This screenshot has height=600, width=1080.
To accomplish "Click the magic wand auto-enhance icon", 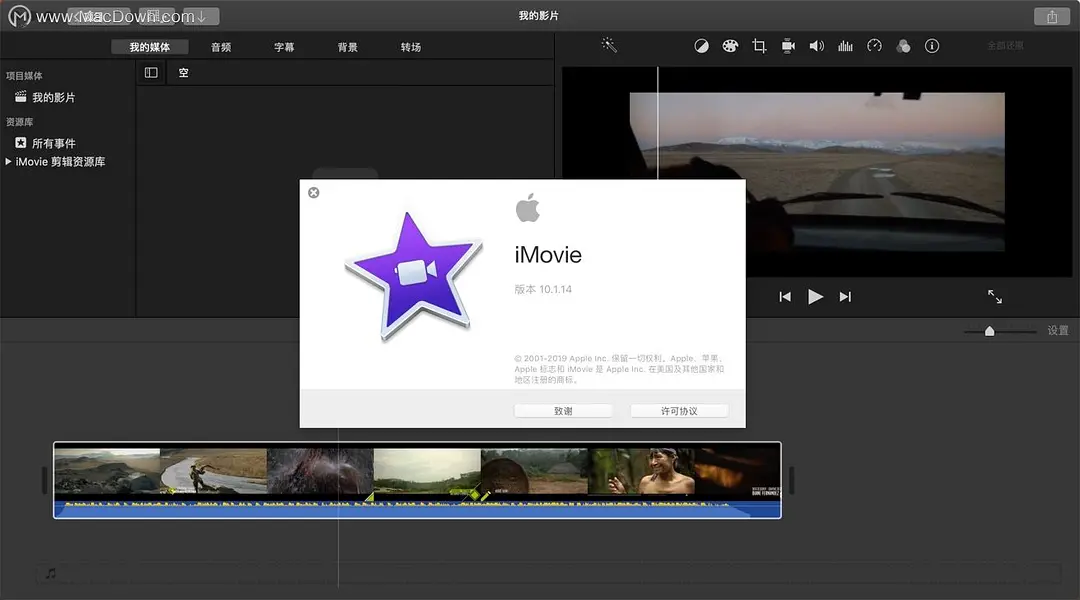I will point(609,45).
